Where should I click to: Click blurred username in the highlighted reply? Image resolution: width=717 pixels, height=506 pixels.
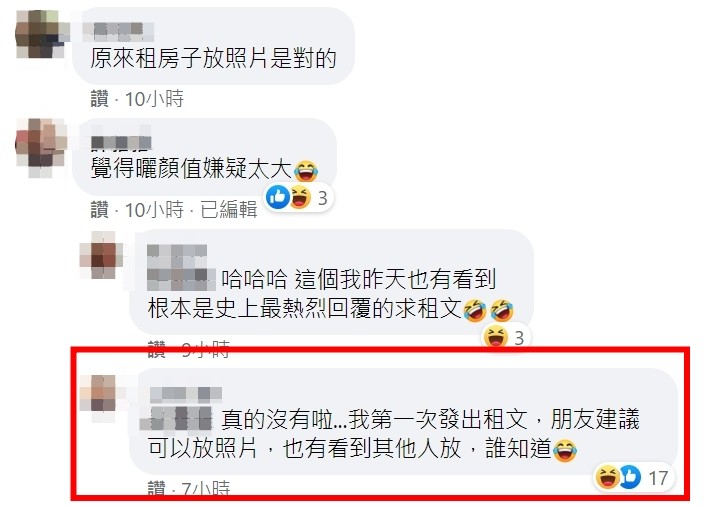tap(181, 408)
